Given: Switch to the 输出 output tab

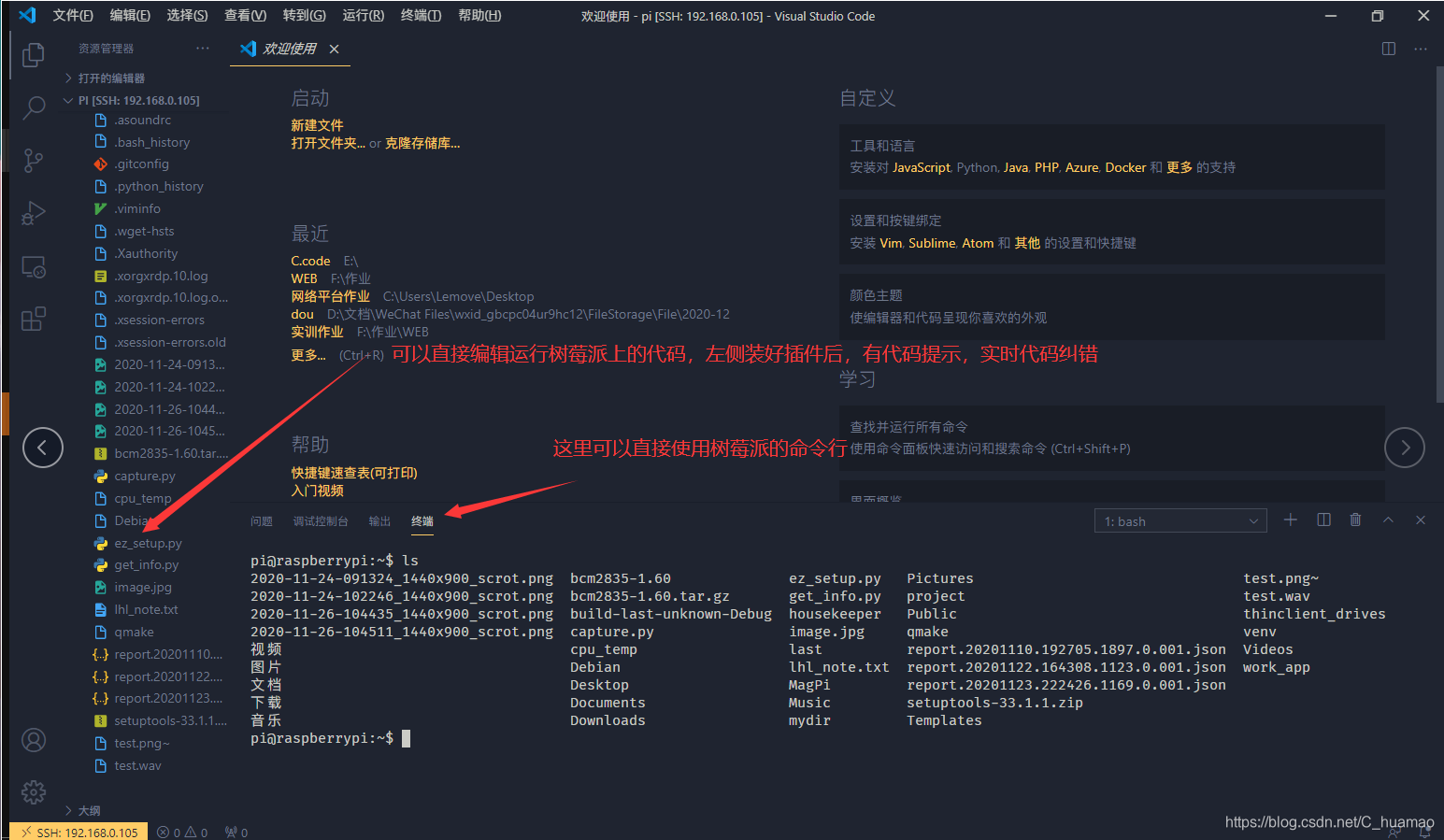Looking at the screenshot, I should point(379,521).
